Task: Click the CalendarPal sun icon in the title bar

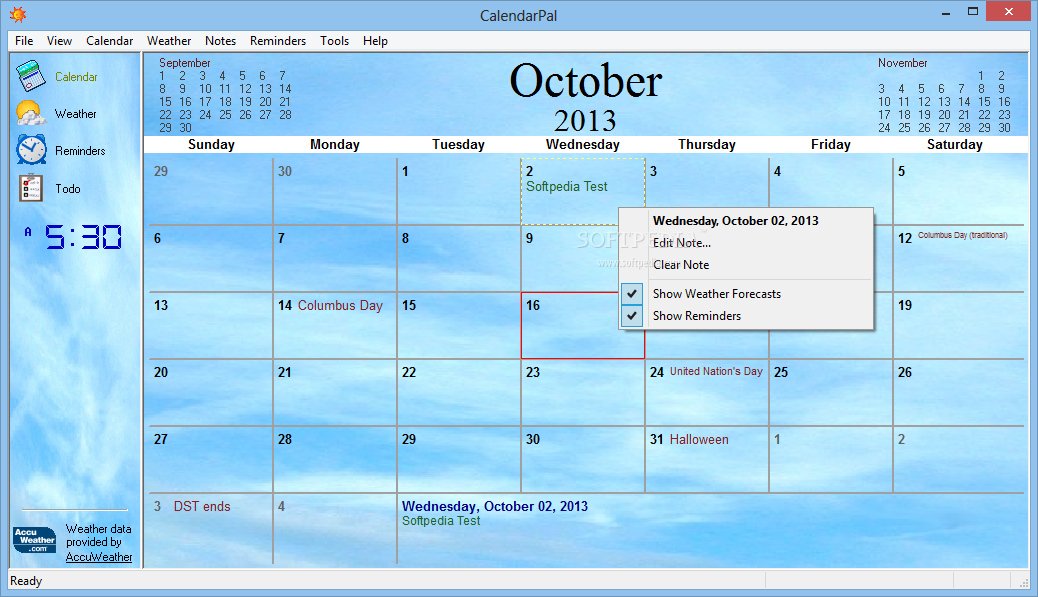Action: click(18, 15)
